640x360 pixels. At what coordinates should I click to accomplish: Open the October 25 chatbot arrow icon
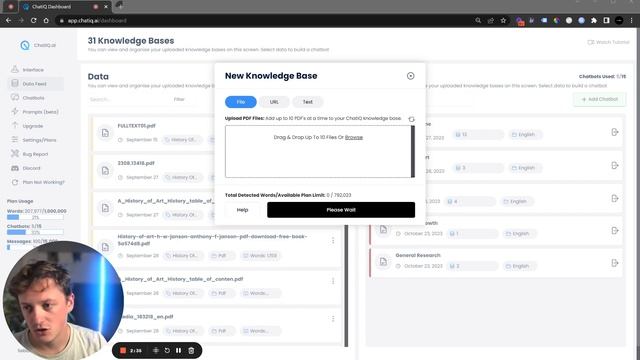[x=615, y=231]
